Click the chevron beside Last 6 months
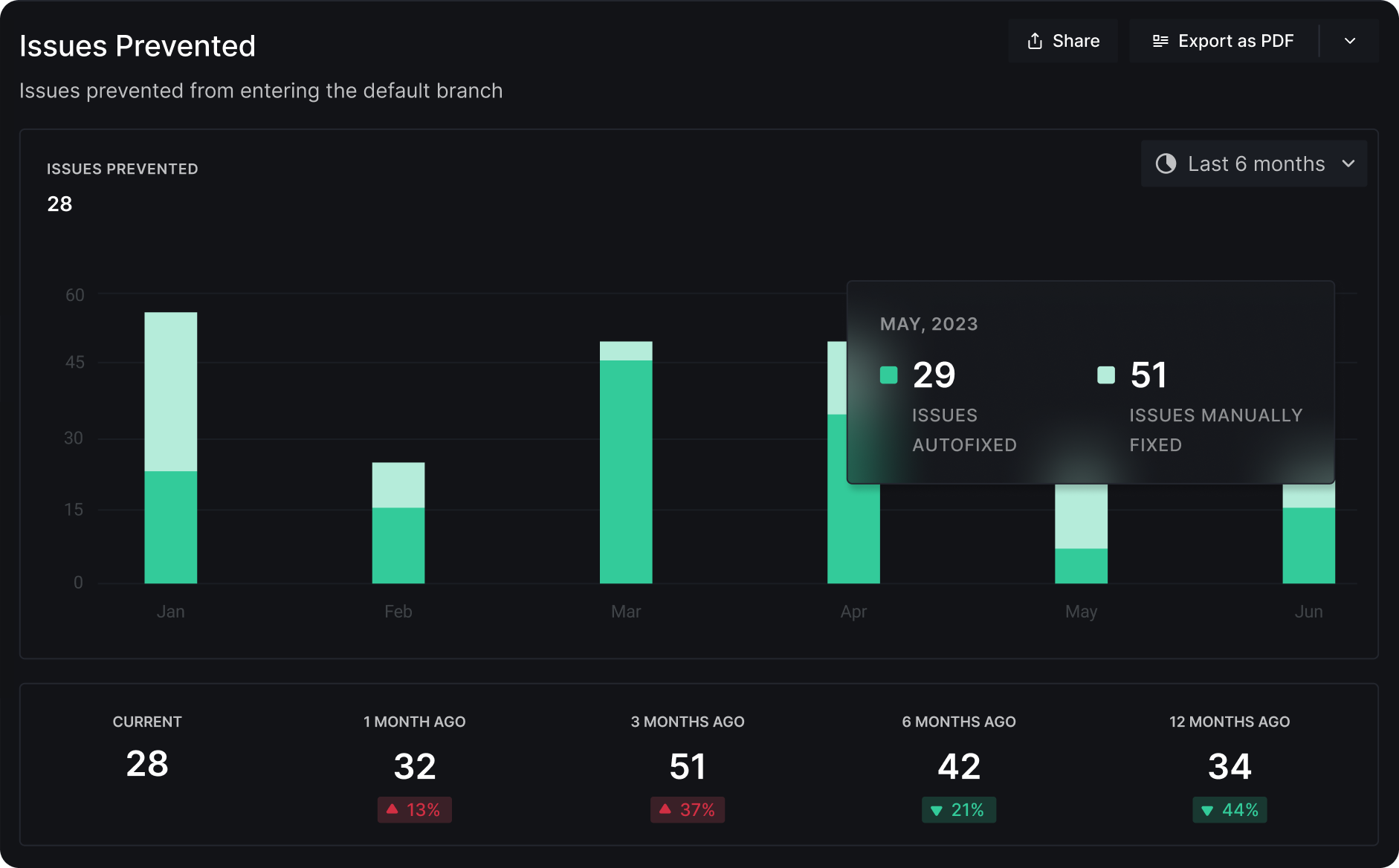Screen dimensions: 1399x868 pos(1348,163)
